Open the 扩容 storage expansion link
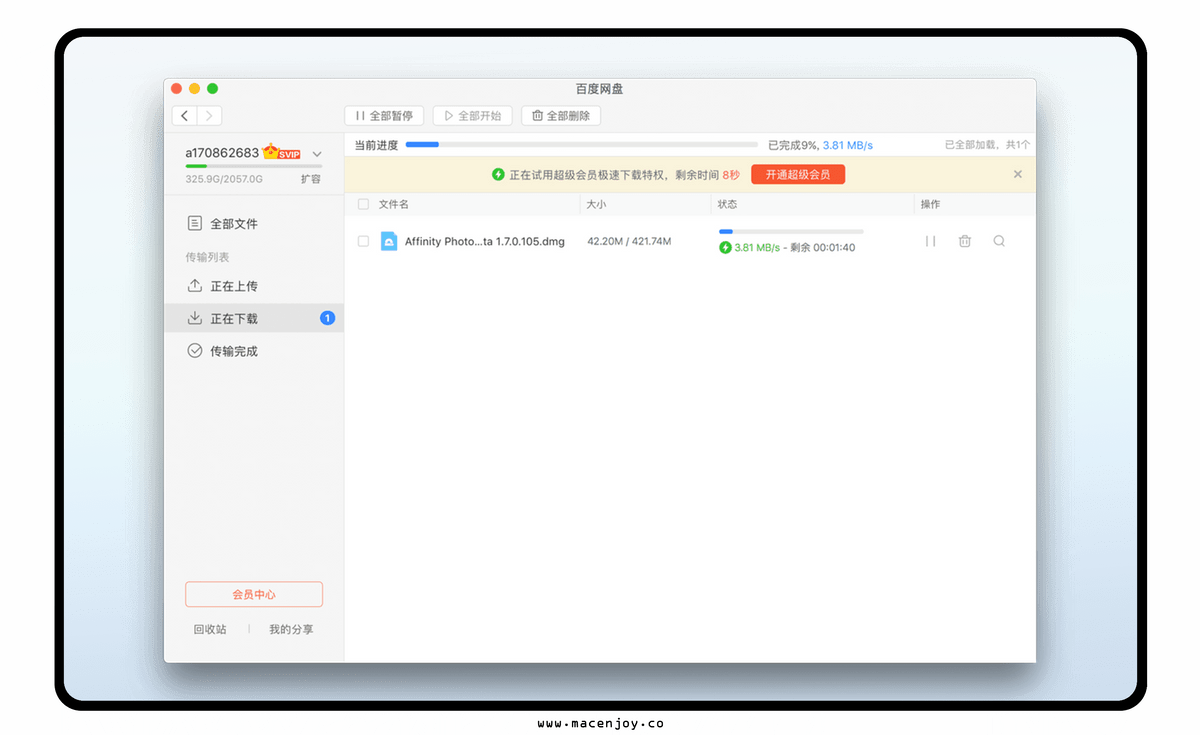Viewport: 1200px width, 735px height. click(x=311, y=179)
